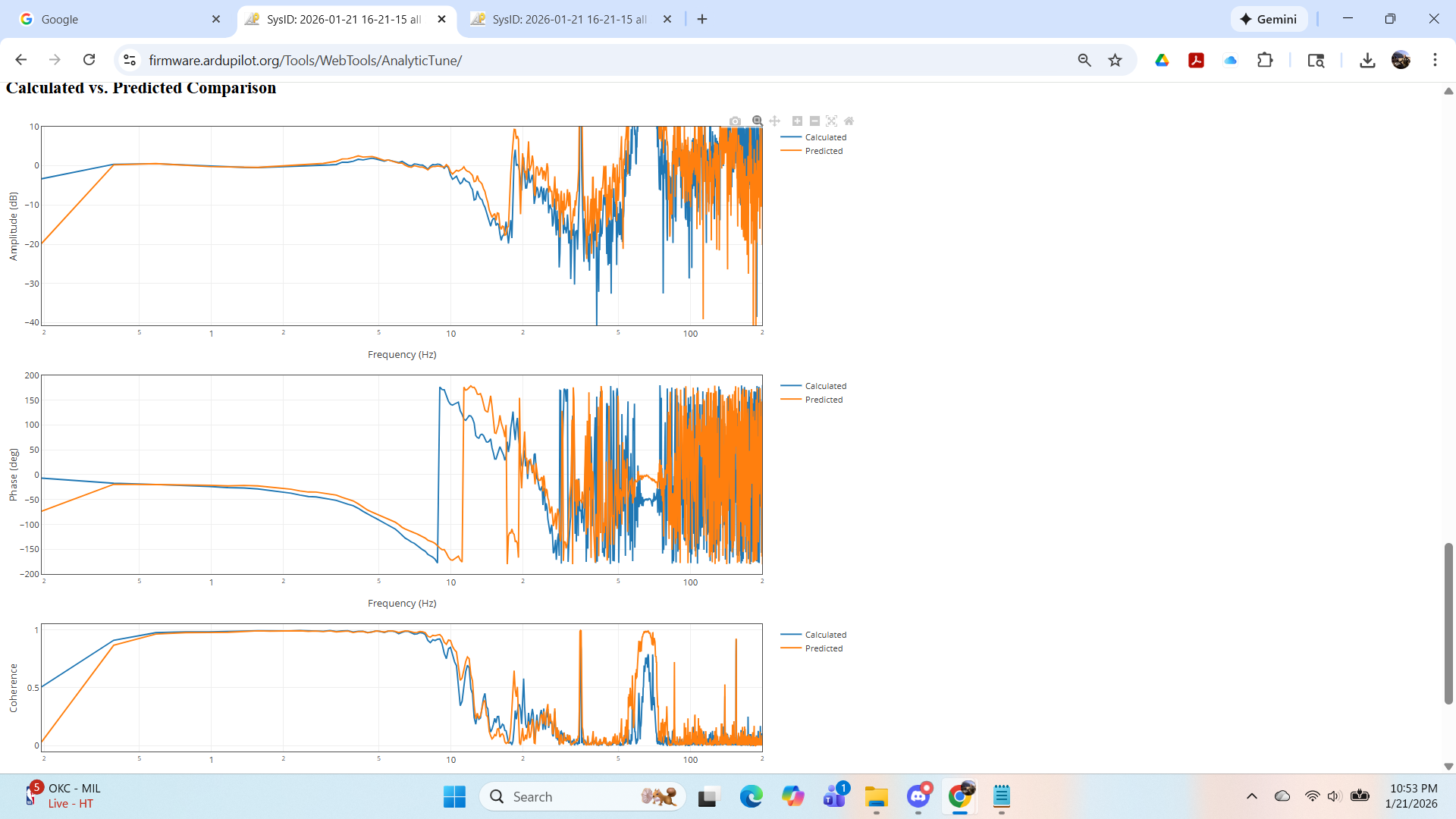Image resolution: width=1456 pixels, height=819 pixels.
Task: Click the plot Autoscale icon
Action: point(832,121)
